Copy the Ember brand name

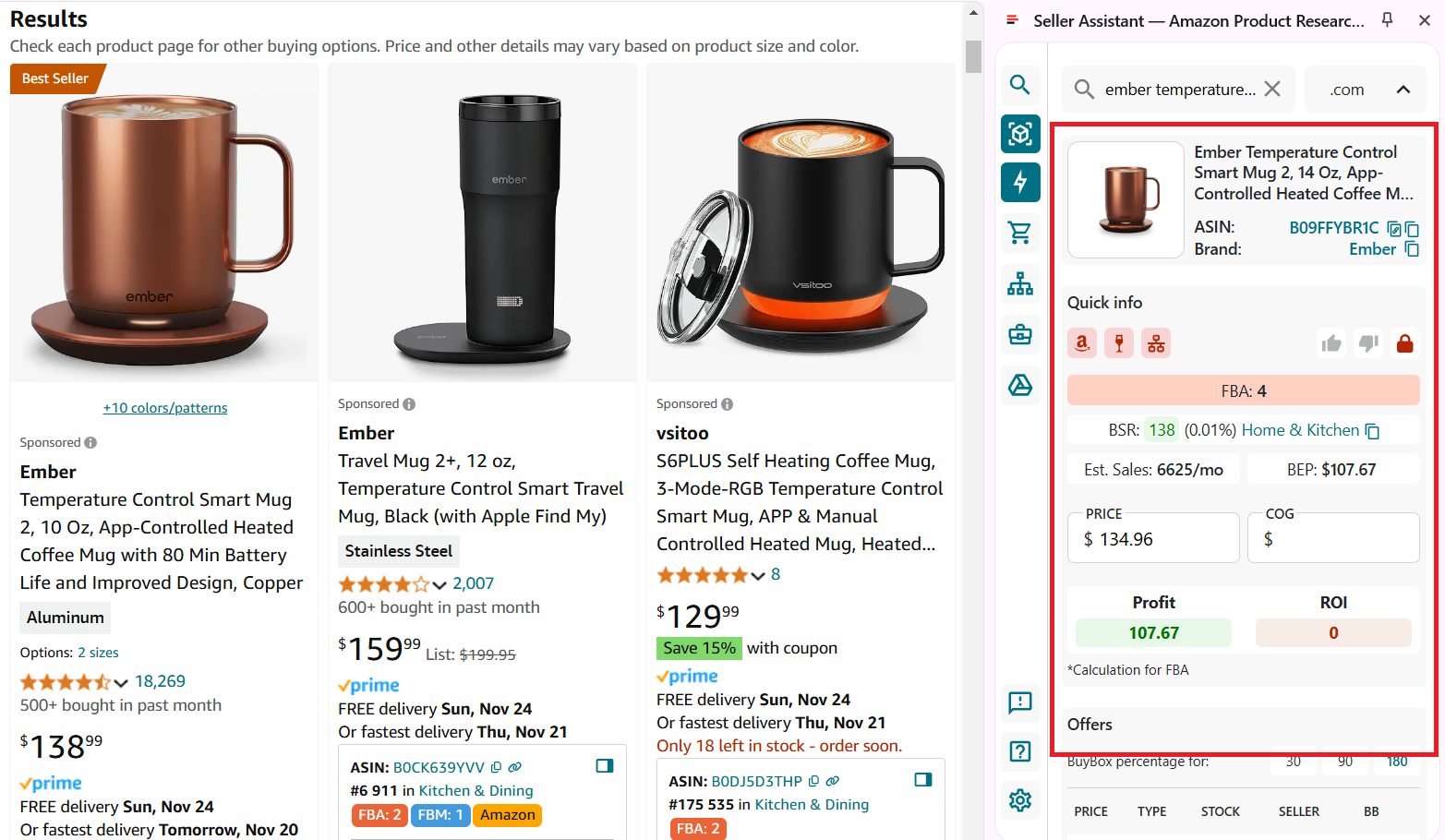coord(1412,249)
